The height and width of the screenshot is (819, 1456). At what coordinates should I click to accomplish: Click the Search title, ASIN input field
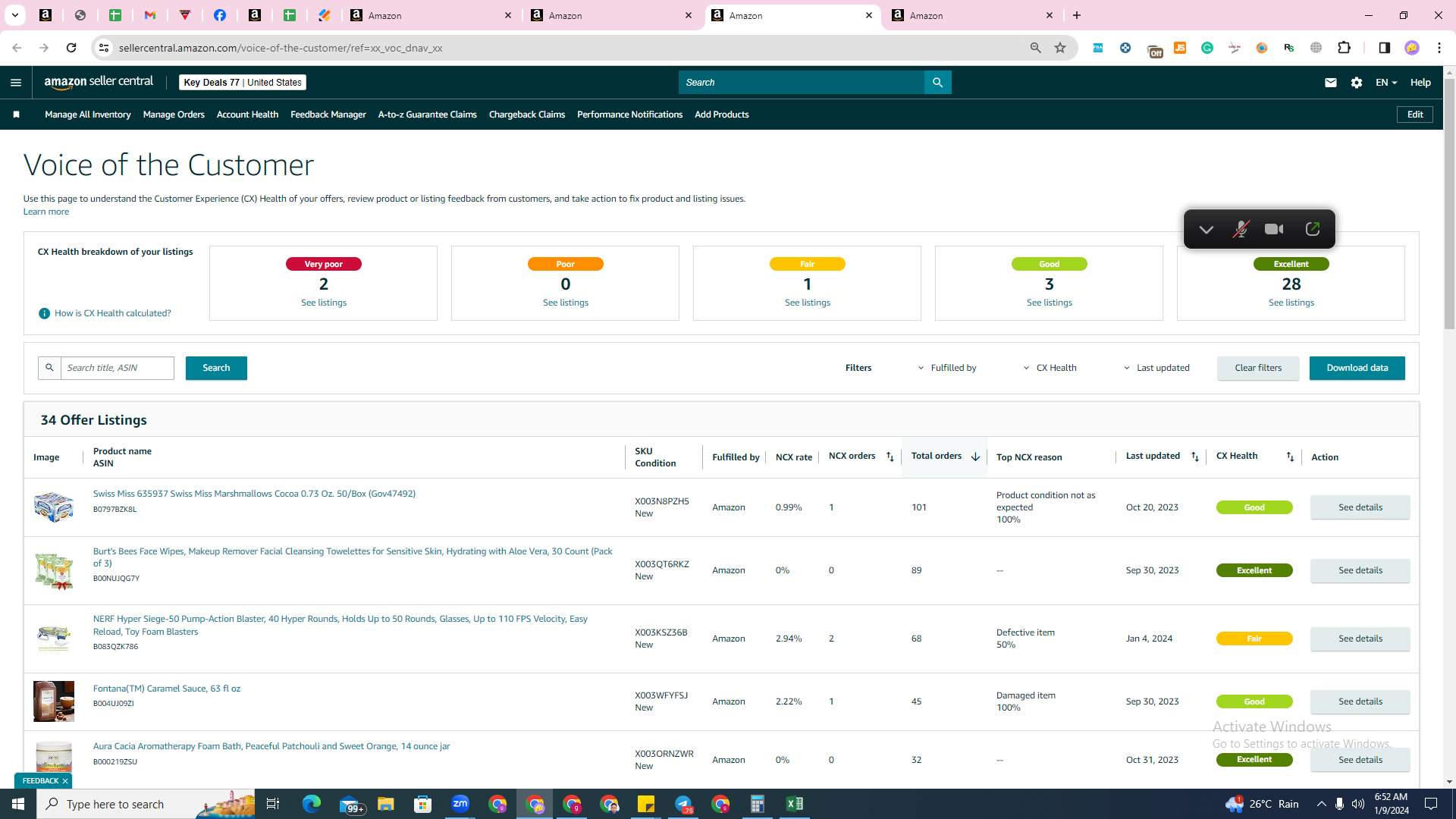click(118, 368)
